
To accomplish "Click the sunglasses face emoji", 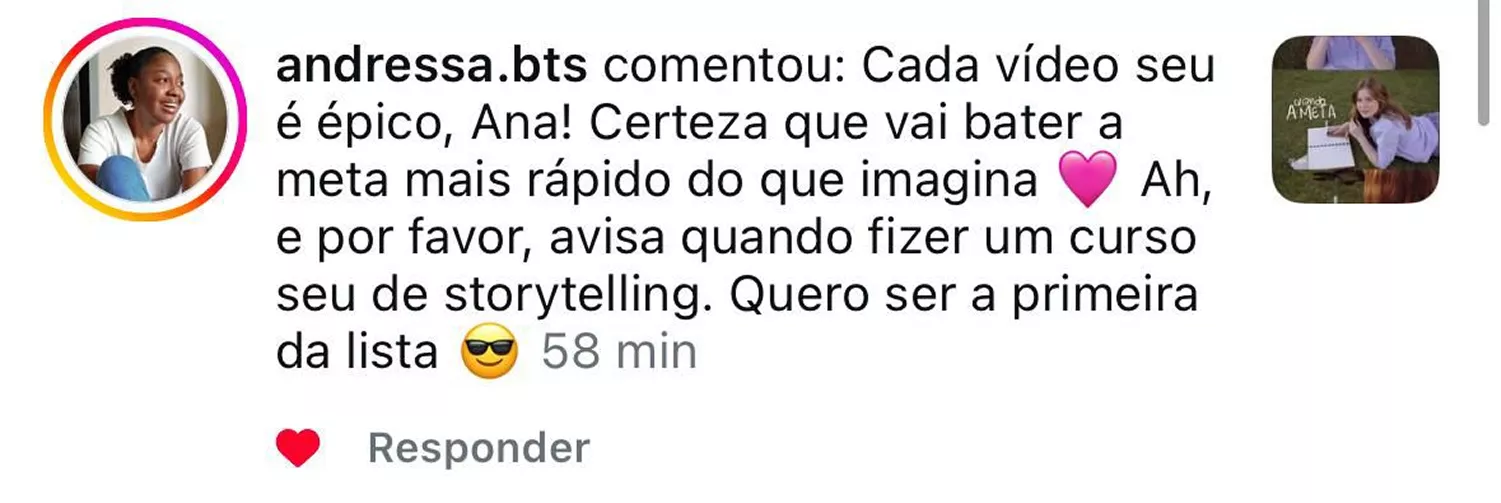I will [x=489, y=354].
